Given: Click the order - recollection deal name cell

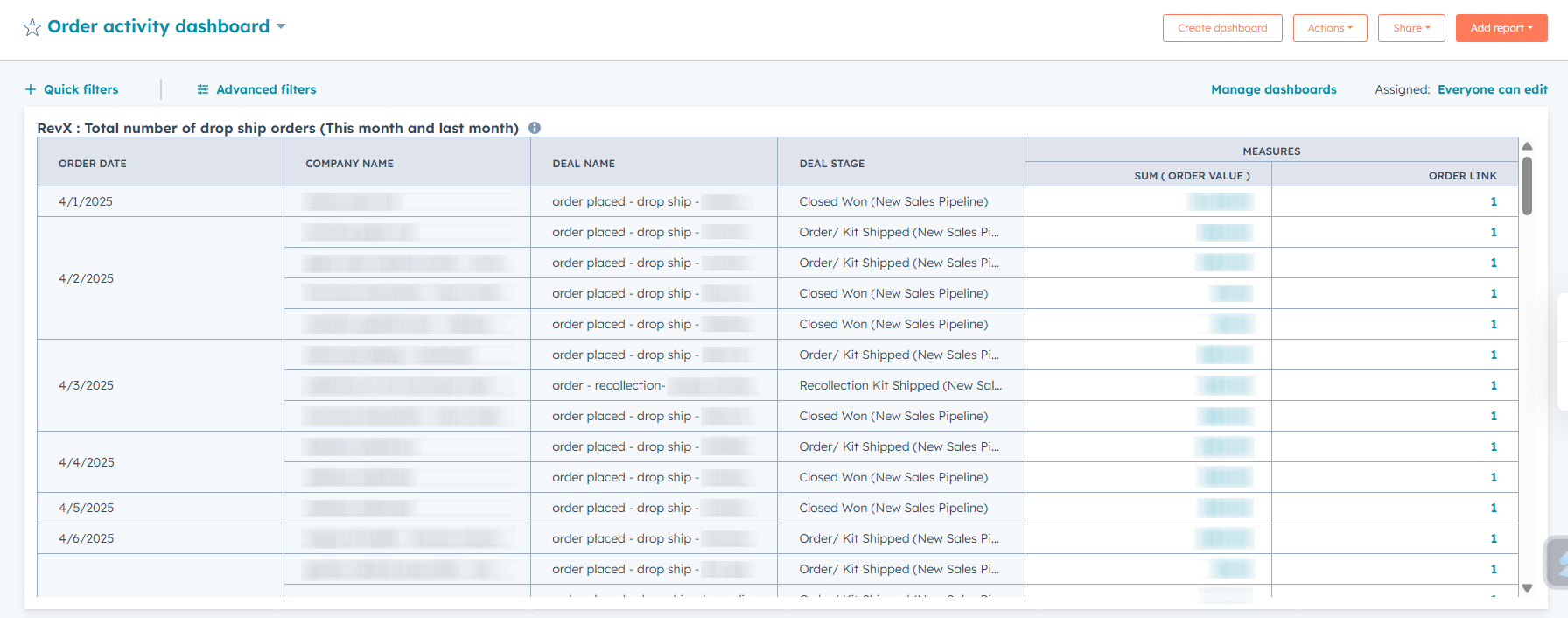Looking at the screenshot, I should [654, 385].
